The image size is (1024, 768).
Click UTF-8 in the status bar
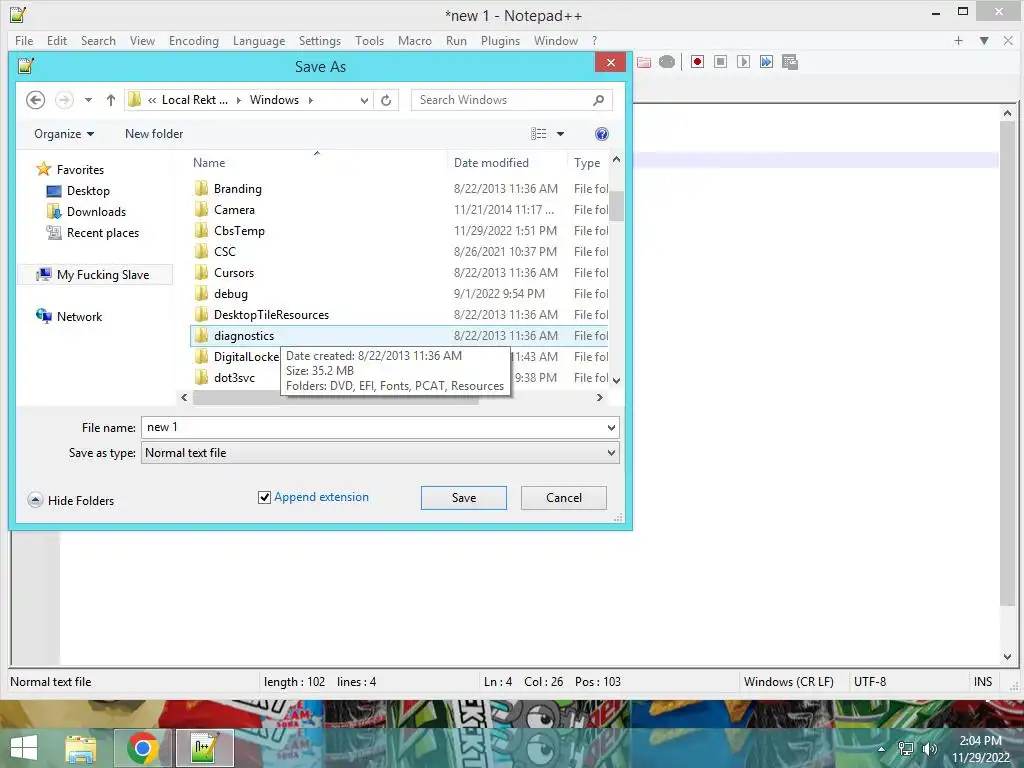coord(870,682)
